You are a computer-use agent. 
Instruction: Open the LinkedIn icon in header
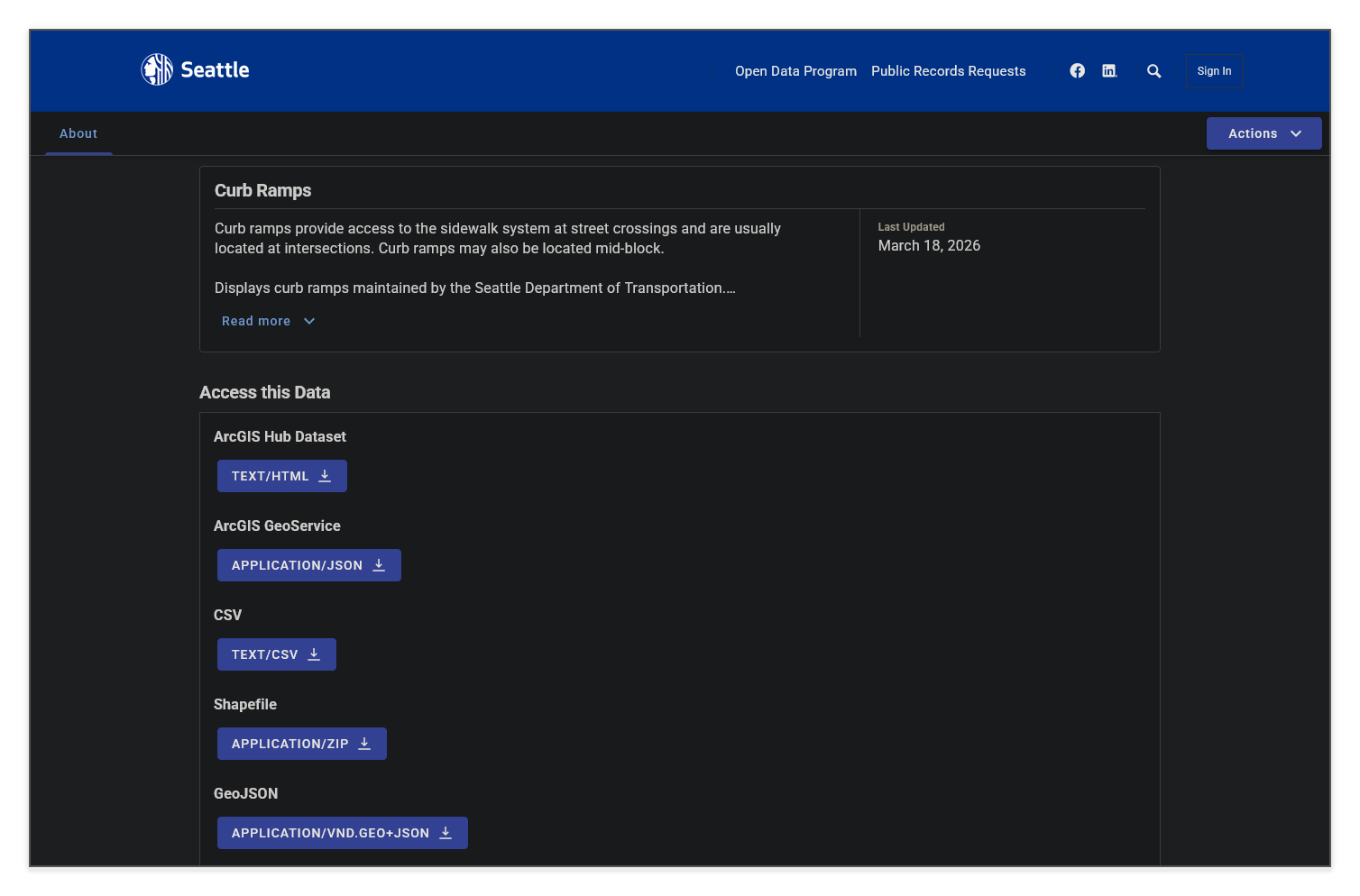pos(1109,71)
